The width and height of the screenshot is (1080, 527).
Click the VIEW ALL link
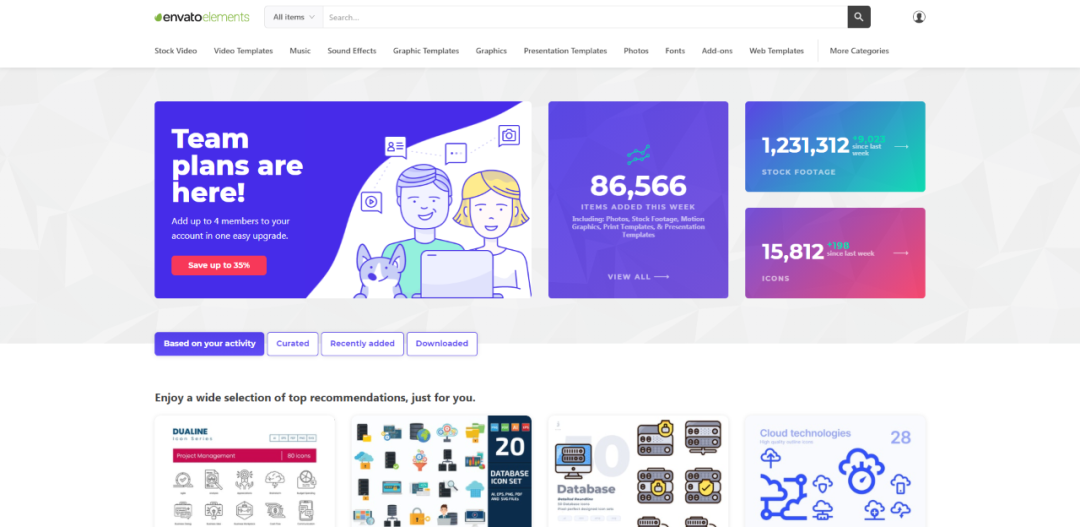click(638, 277)
